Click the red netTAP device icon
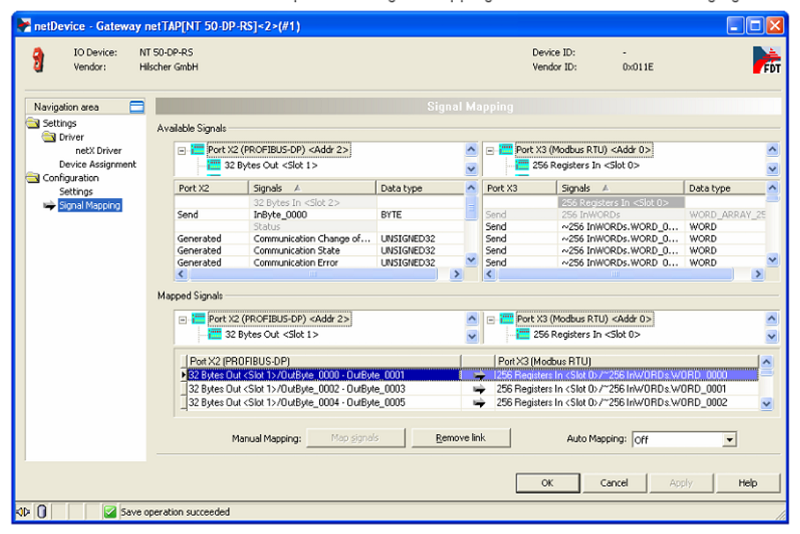 click(38, 59)
